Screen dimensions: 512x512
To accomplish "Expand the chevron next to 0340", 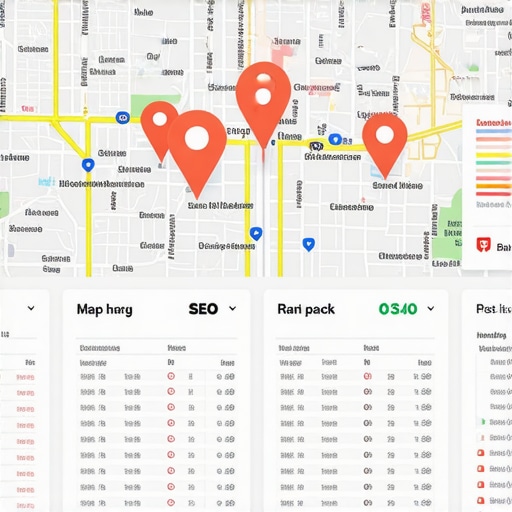I will 431,308.
